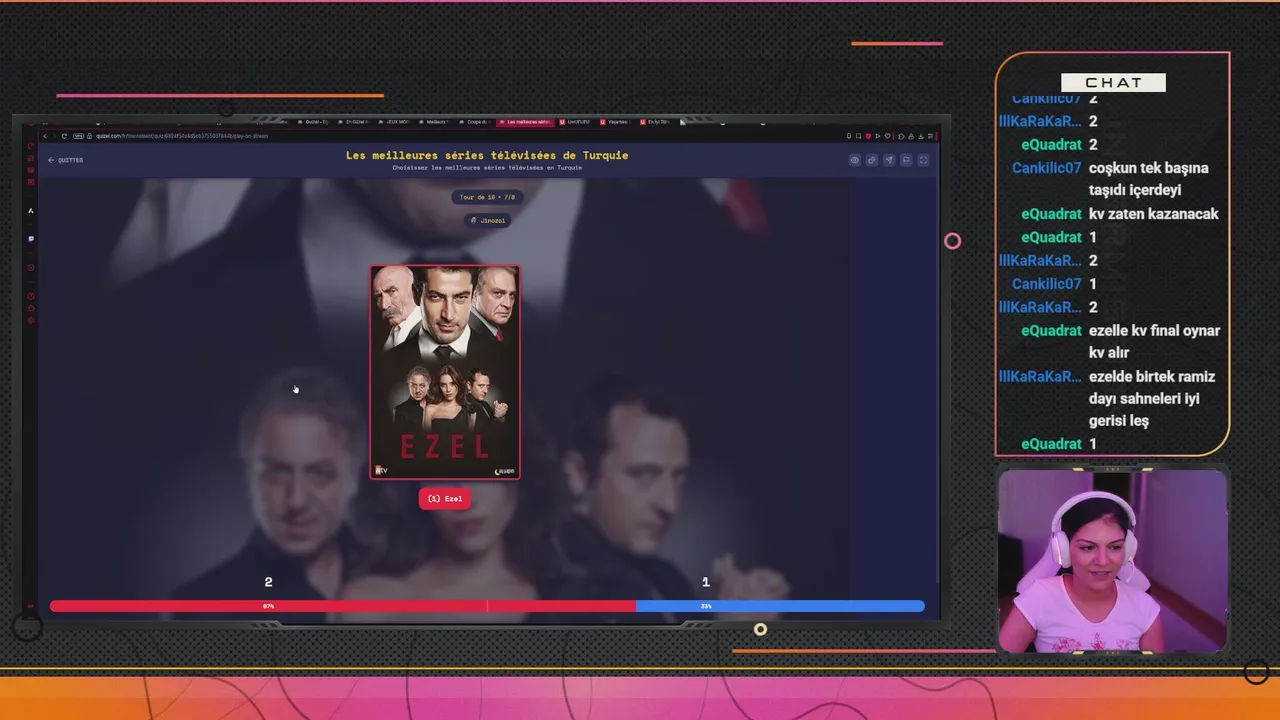This screenshot has width=1280, height=720.
Task: Switch to the 'Coupe d' browser tab
Action: point(474,122)
